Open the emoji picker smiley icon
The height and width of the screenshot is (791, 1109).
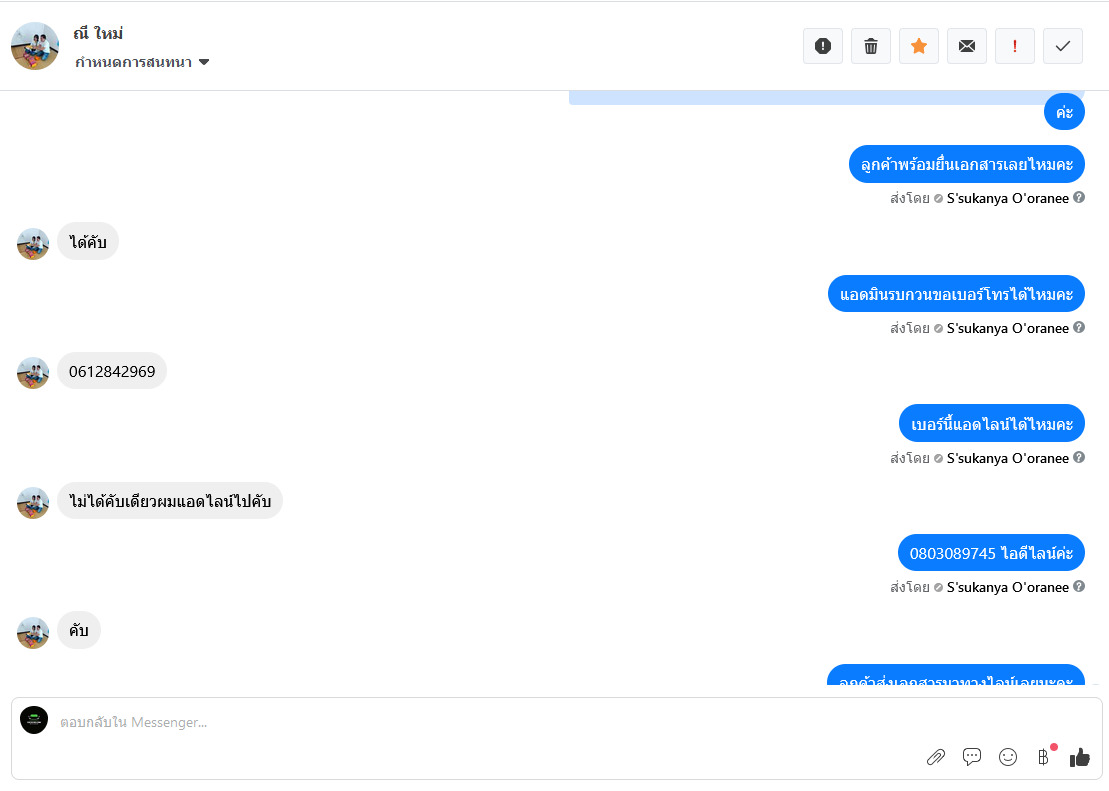tap(1008, 757)
